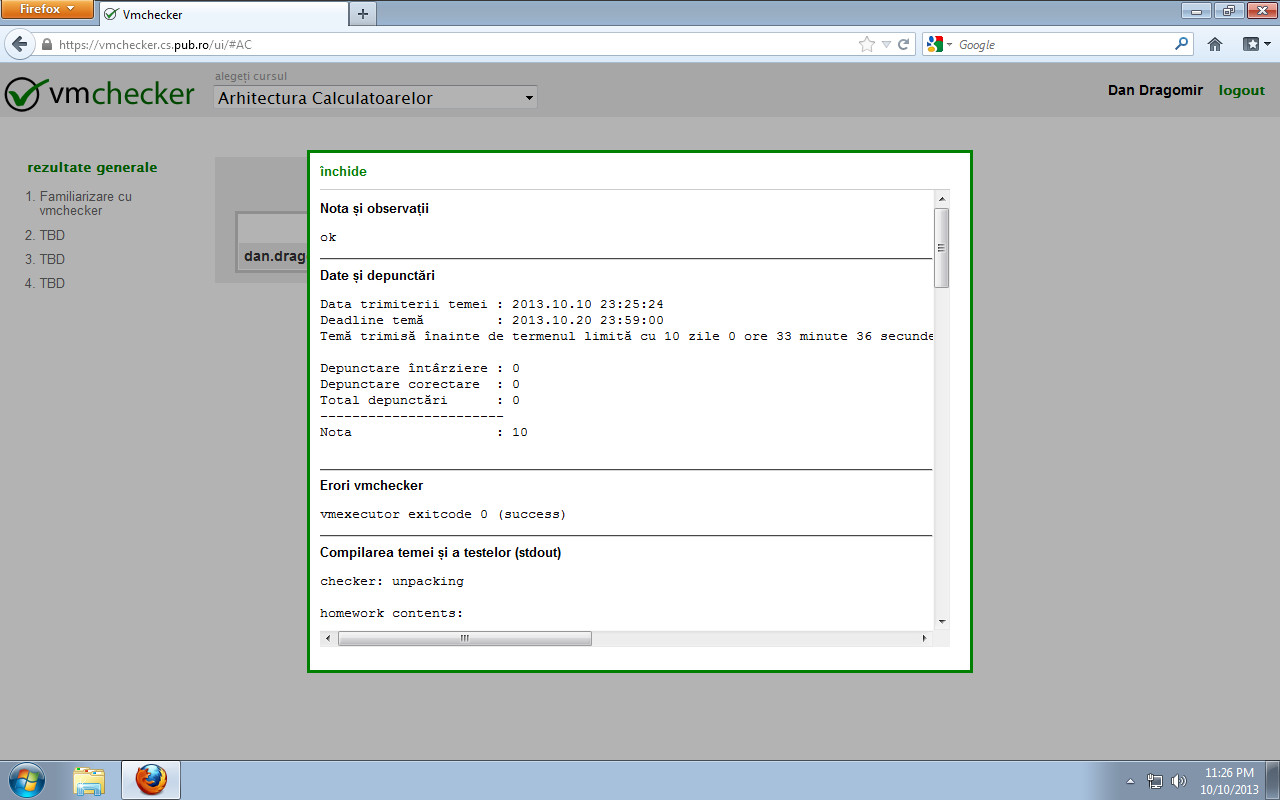Click the închide link to close results
Screen dimensions: 1280x800
click(x=343, y=171)
